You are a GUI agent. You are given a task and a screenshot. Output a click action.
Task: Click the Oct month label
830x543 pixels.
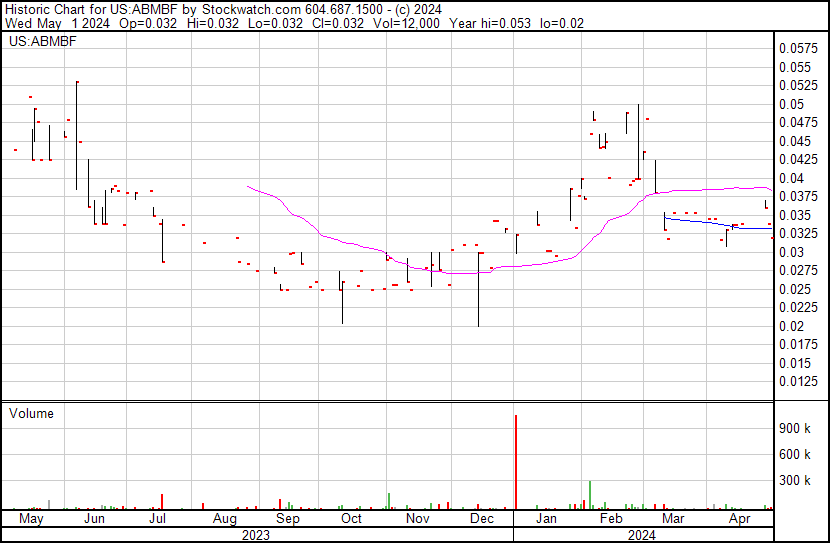[x=351, y=519]
